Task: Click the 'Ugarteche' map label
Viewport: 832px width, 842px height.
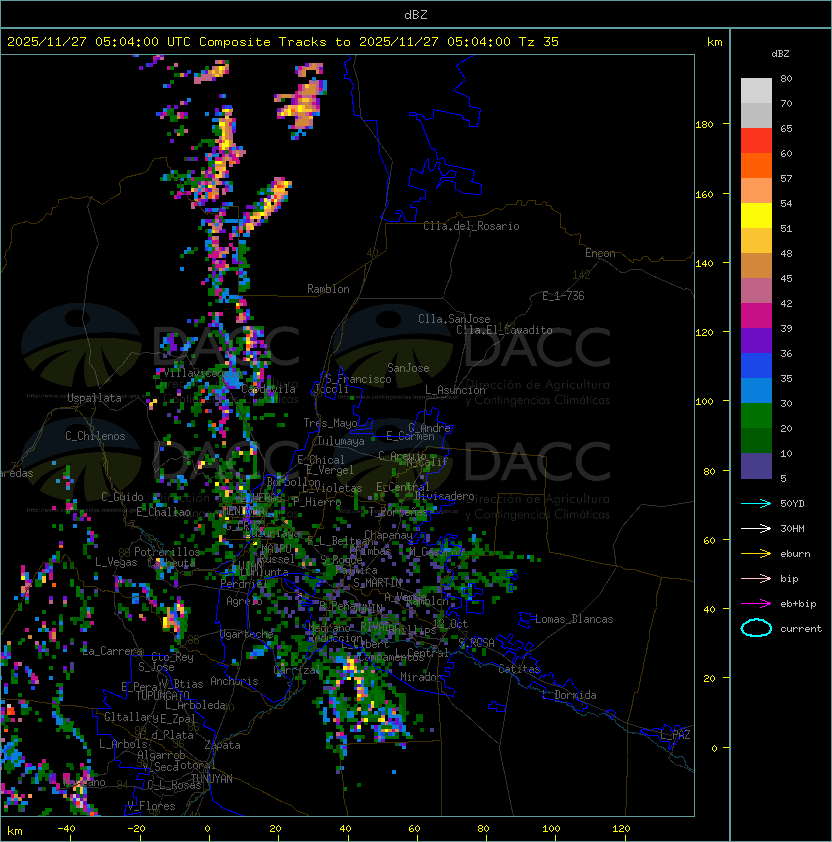Action: pos(247,634)
